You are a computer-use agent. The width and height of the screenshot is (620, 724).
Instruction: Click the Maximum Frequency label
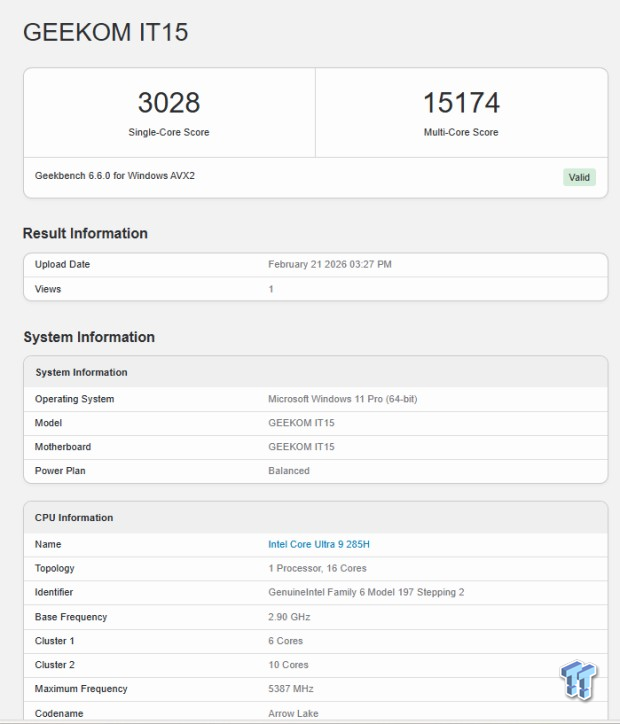click(x=81, y=689)
